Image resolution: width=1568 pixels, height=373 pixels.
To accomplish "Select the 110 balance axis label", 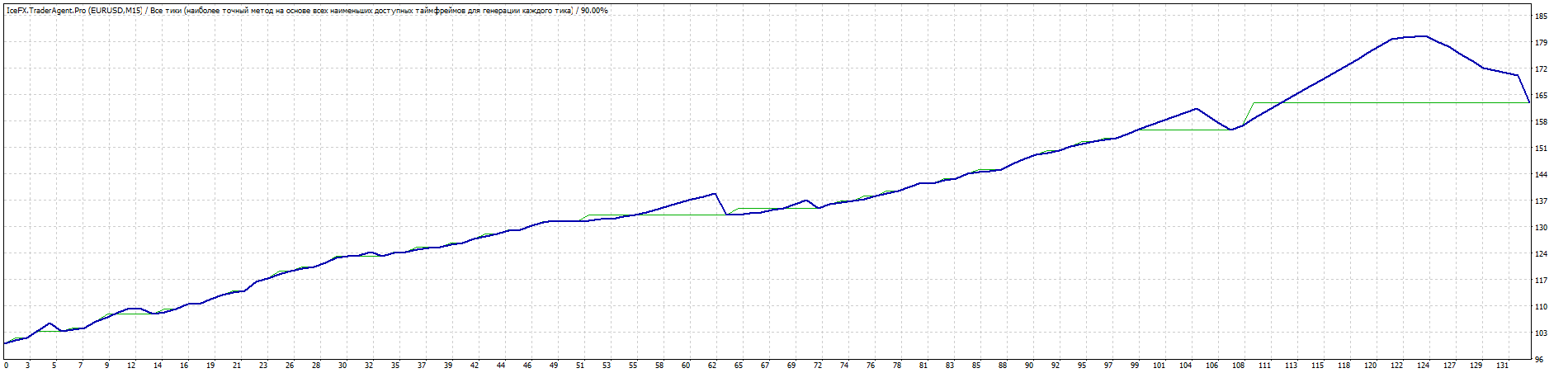I will point(1541,307).
